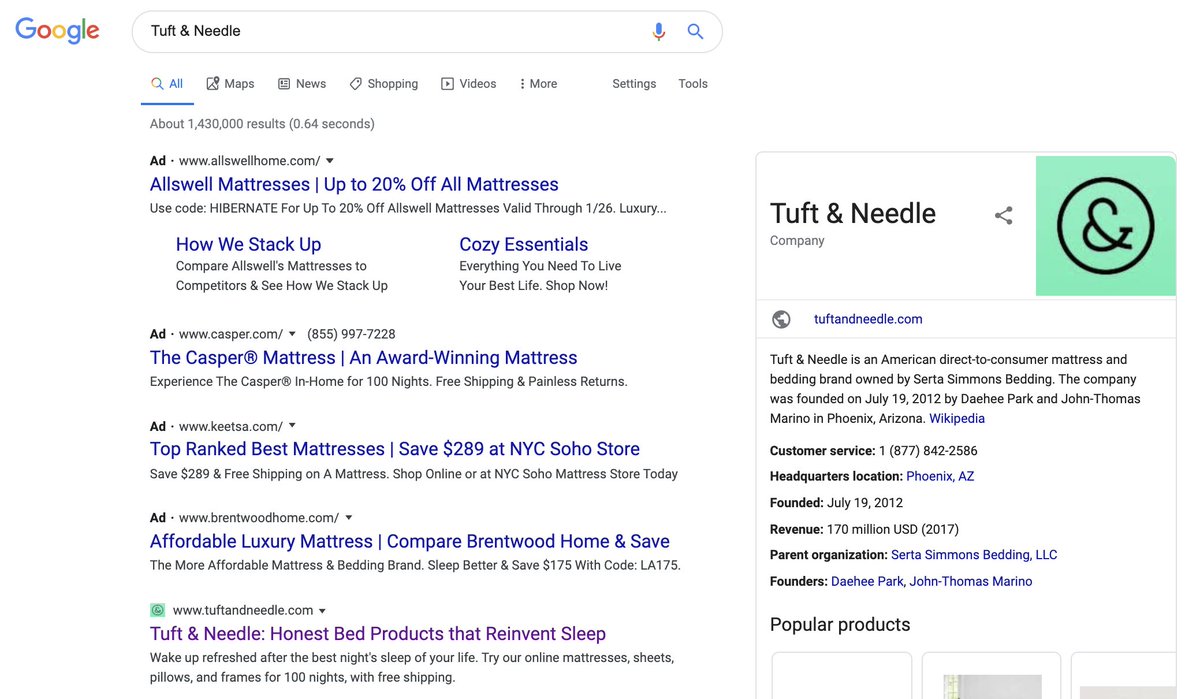Click globe icon beside tuftandneedle.com
Screen dimensions: 1200x699
tap(782, 320)
